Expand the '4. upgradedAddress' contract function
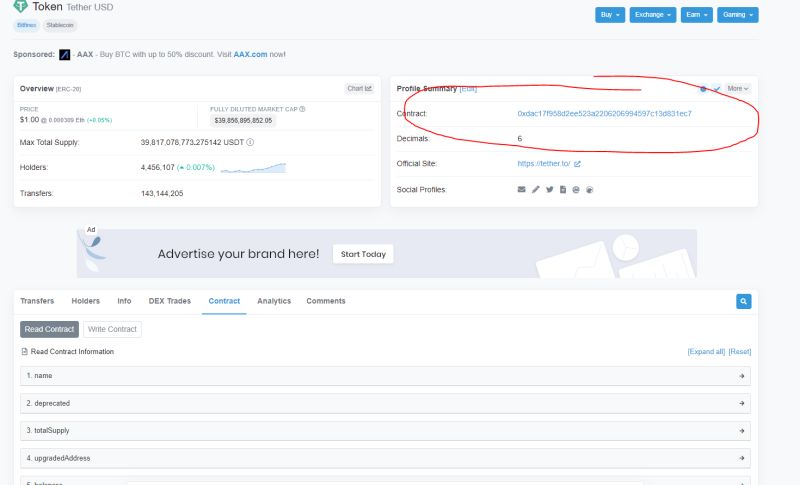Viewport: 800px width, 485px height. click(x=385, y=458)
